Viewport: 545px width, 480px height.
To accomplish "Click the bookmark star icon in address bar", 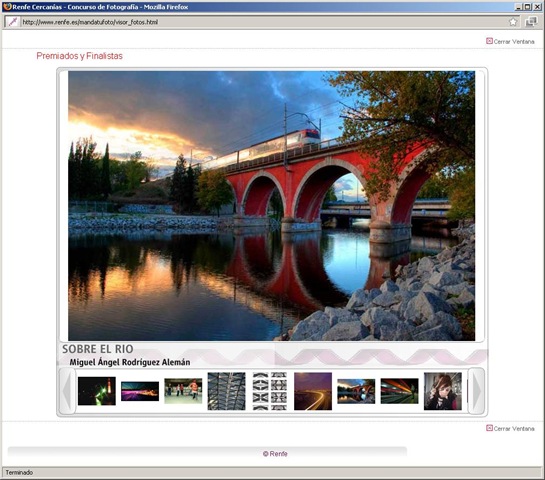I will 513,22.
